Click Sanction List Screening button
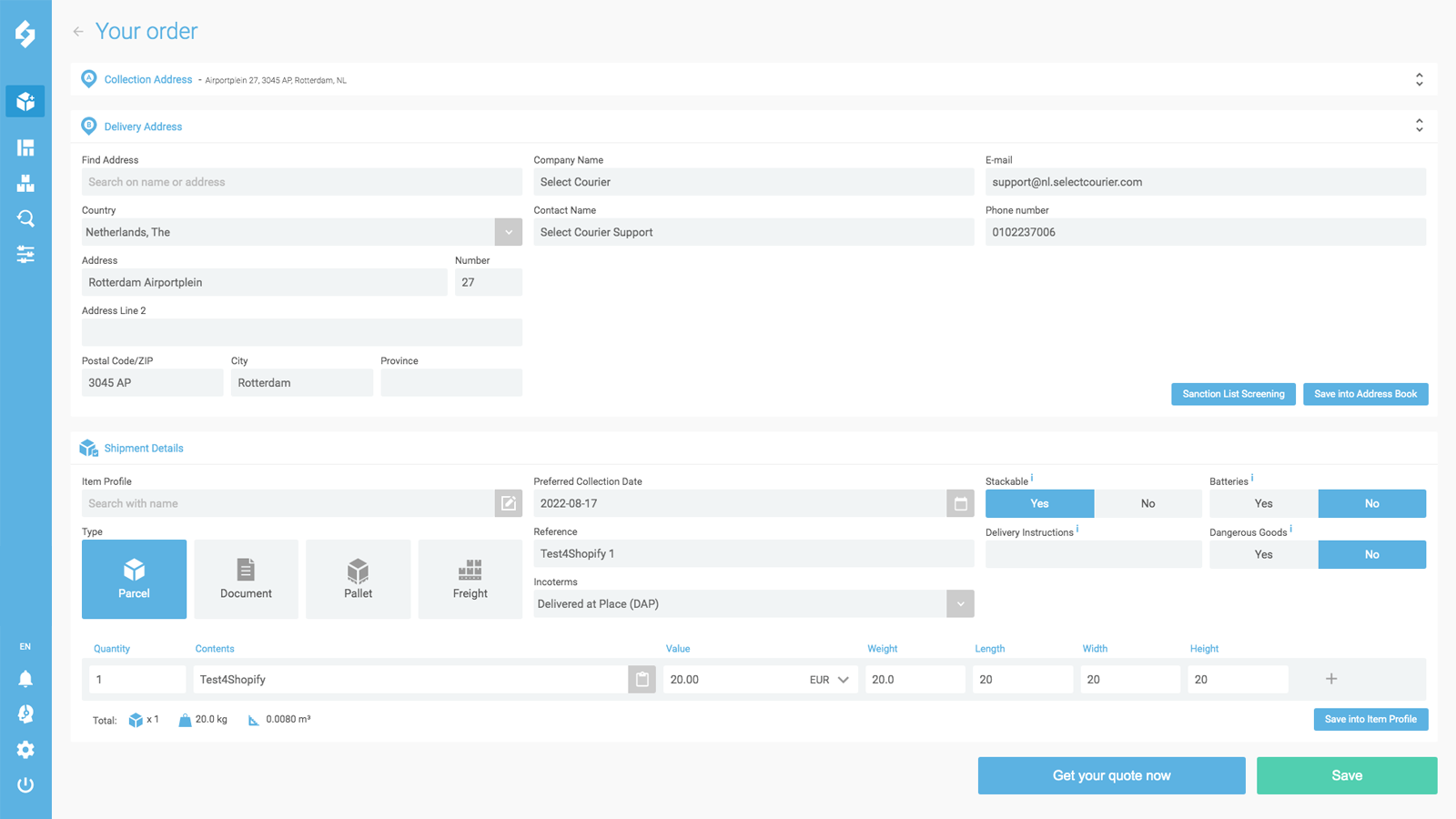Screen dimensions: 1456x819 1233,394
